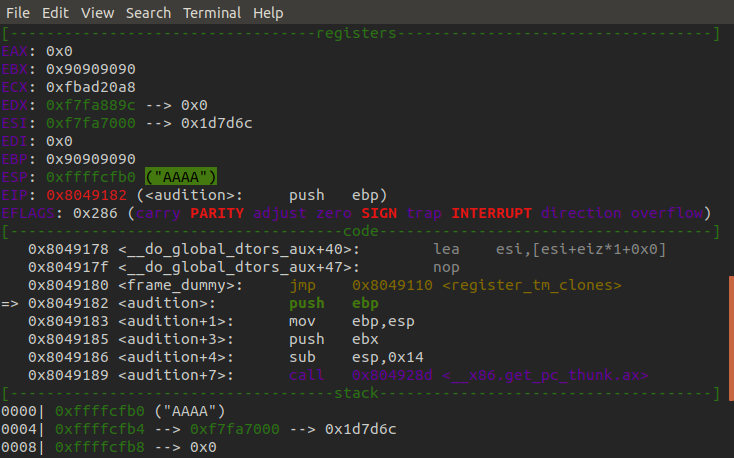This screenshot has height=458, width=734.
Task: Click the EBX value 0x90909090
Action: click(x=91, y=69)
